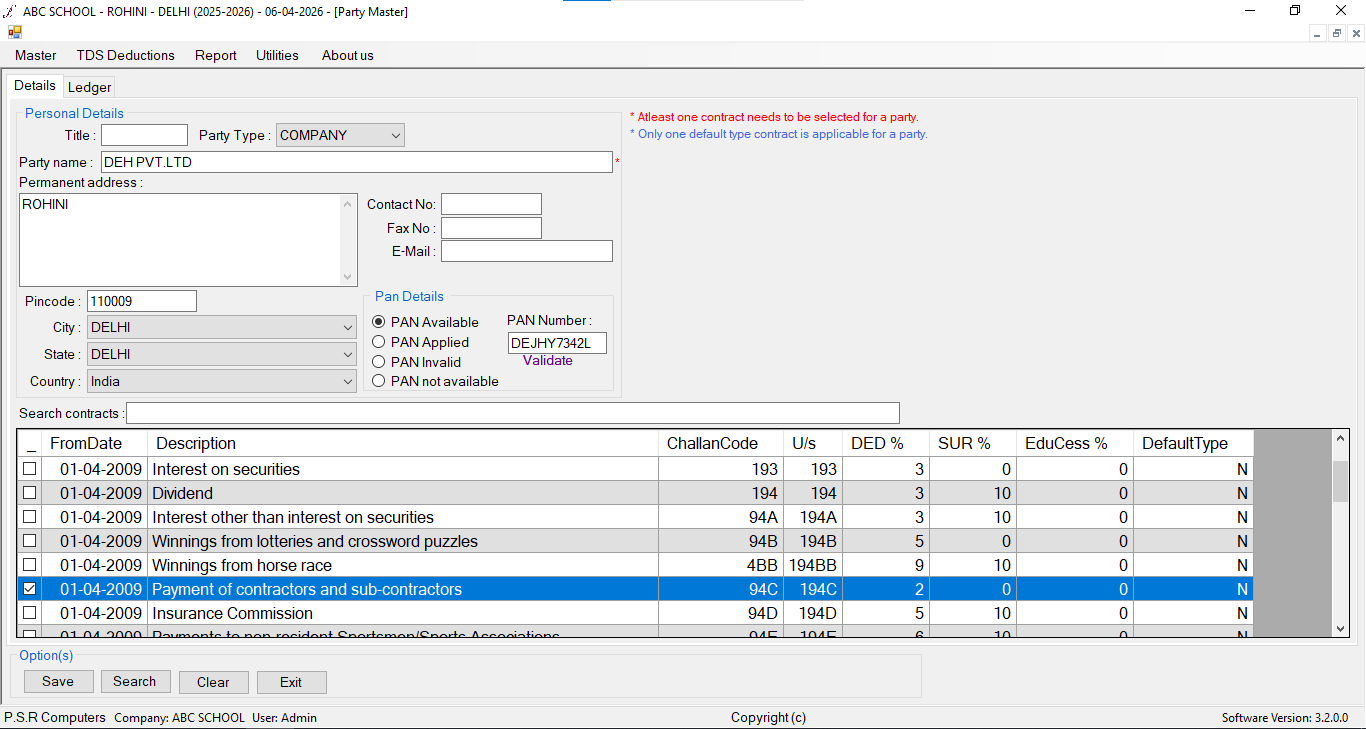Check the Interest on securities contract
Viewport: 1366px width, 729px height.
coord(30,469)
